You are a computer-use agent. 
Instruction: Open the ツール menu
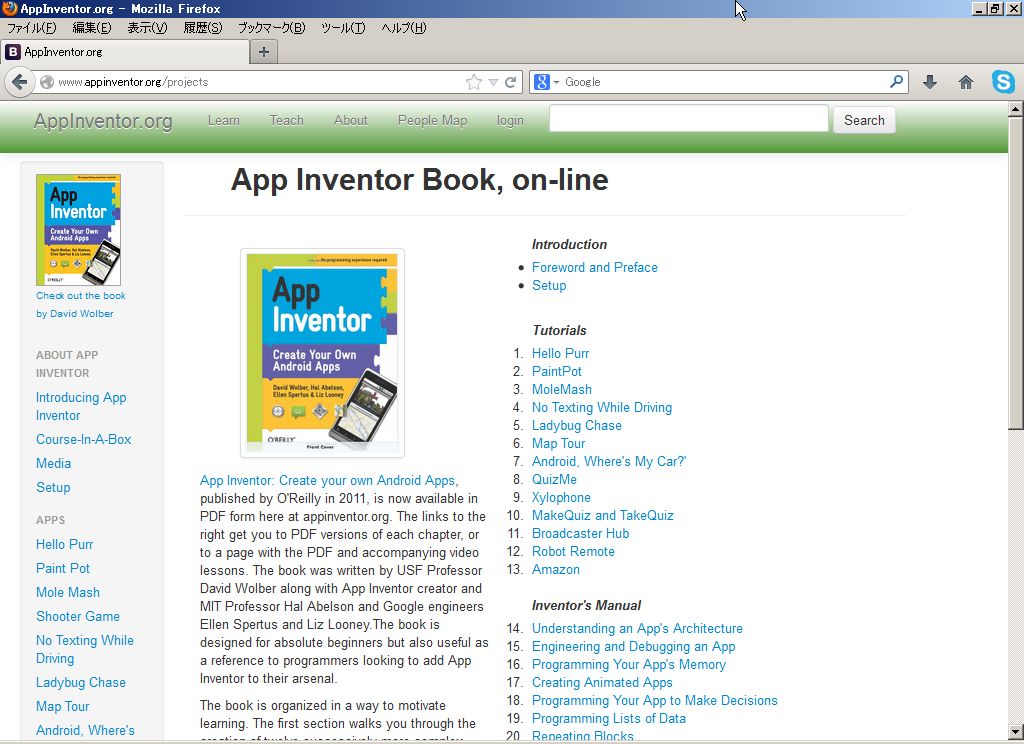coord(343,28)
